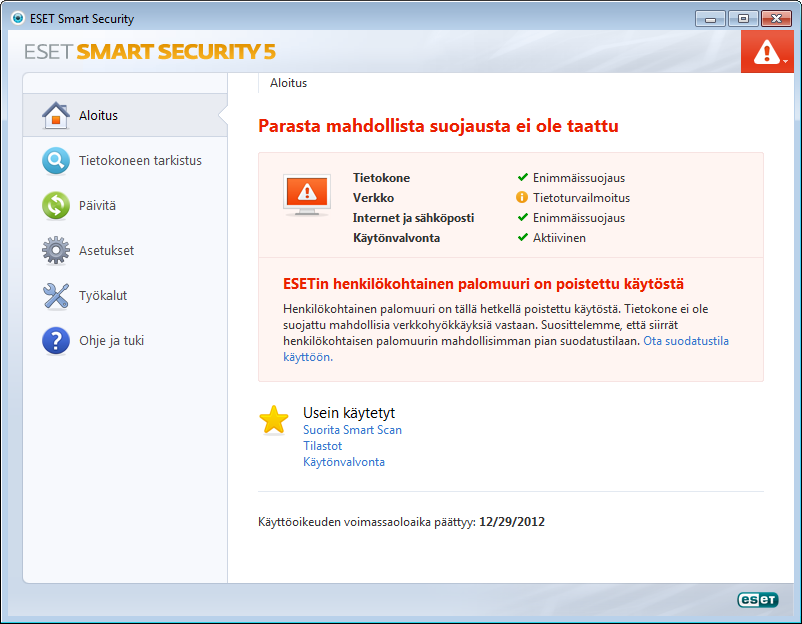This screenshot has width=802, height=624.
Task: Click the Aloitus home icon in sidebar
Action: (56, 115)
